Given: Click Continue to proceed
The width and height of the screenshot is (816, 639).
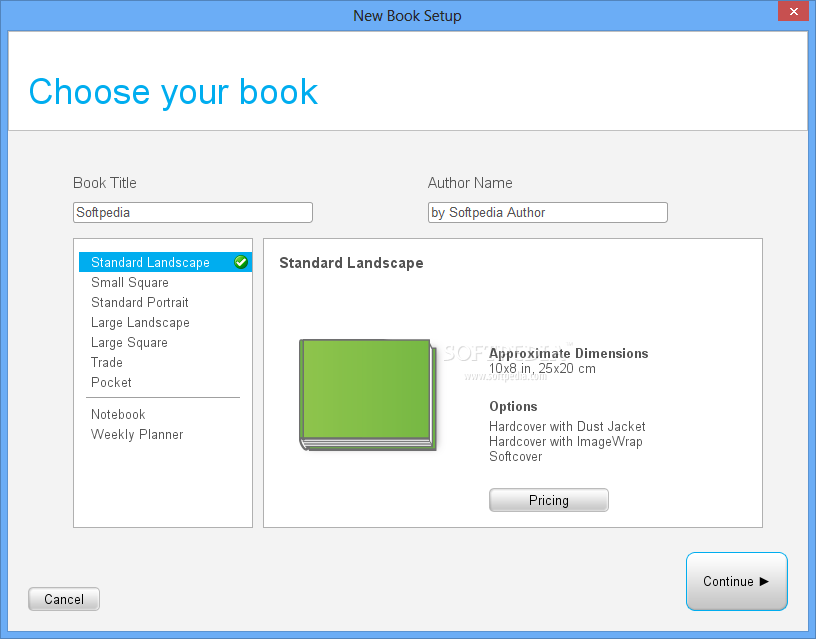Looking at the screenshot, I should (736, 581).
